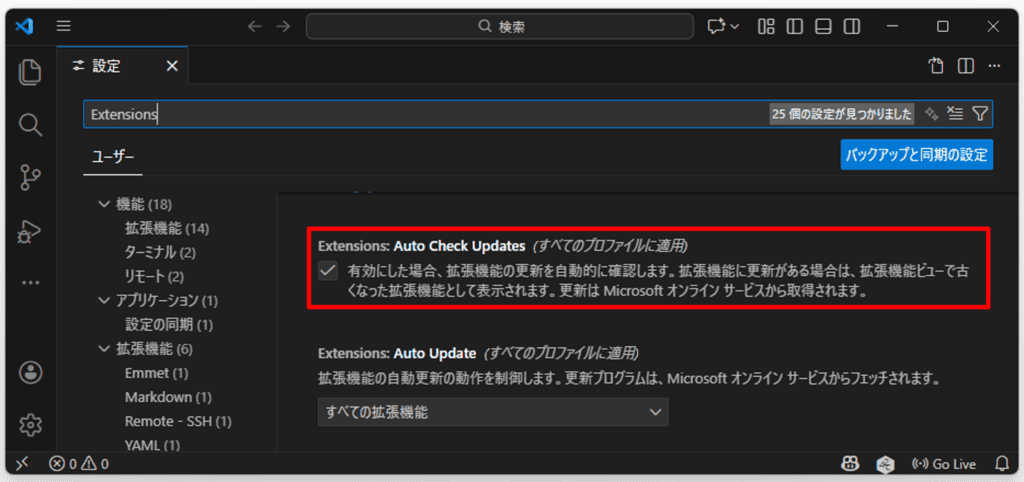This screenshot has width=1024, height=482.
Task: Click the VS Code logo icon
Action: pyautogui.click(x=24, y=26)
